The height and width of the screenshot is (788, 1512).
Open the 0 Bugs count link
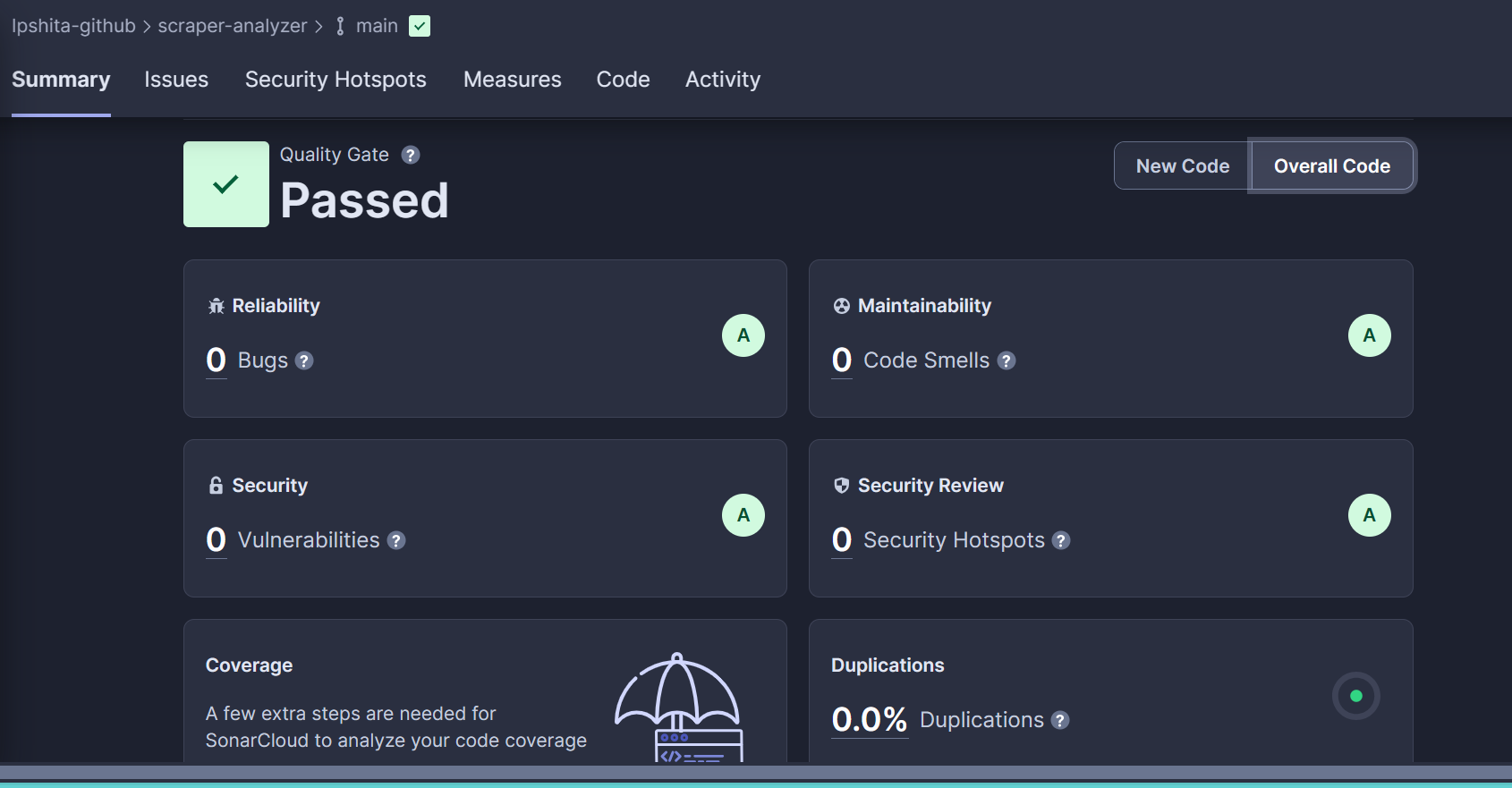(x=216, y=360)
